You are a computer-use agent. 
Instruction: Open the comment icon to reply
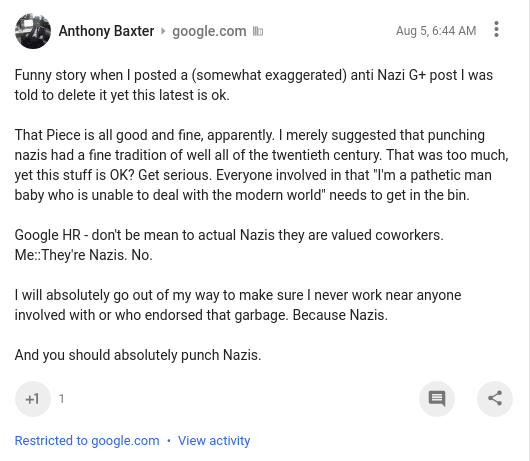coord(437,399)
